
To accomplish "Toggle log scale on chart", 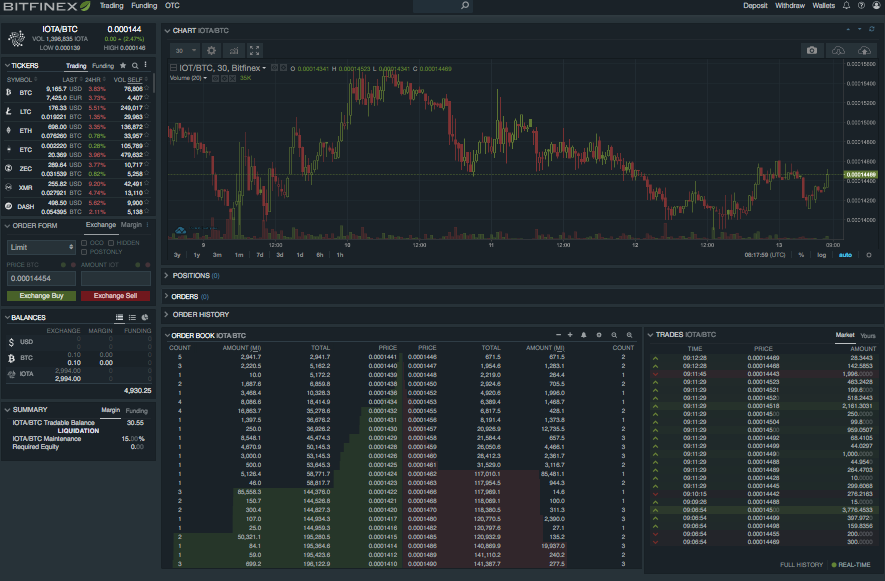I will (x=822, y=255).
